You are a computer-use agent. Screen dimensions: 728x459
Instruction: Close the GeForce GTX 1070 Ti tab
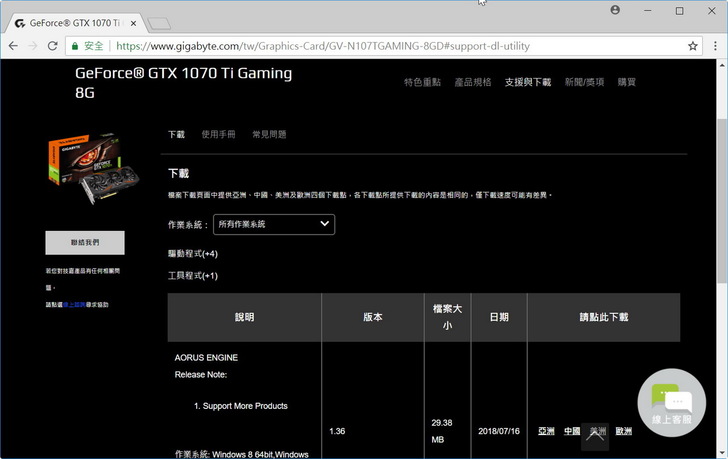[x=133, y=23]
